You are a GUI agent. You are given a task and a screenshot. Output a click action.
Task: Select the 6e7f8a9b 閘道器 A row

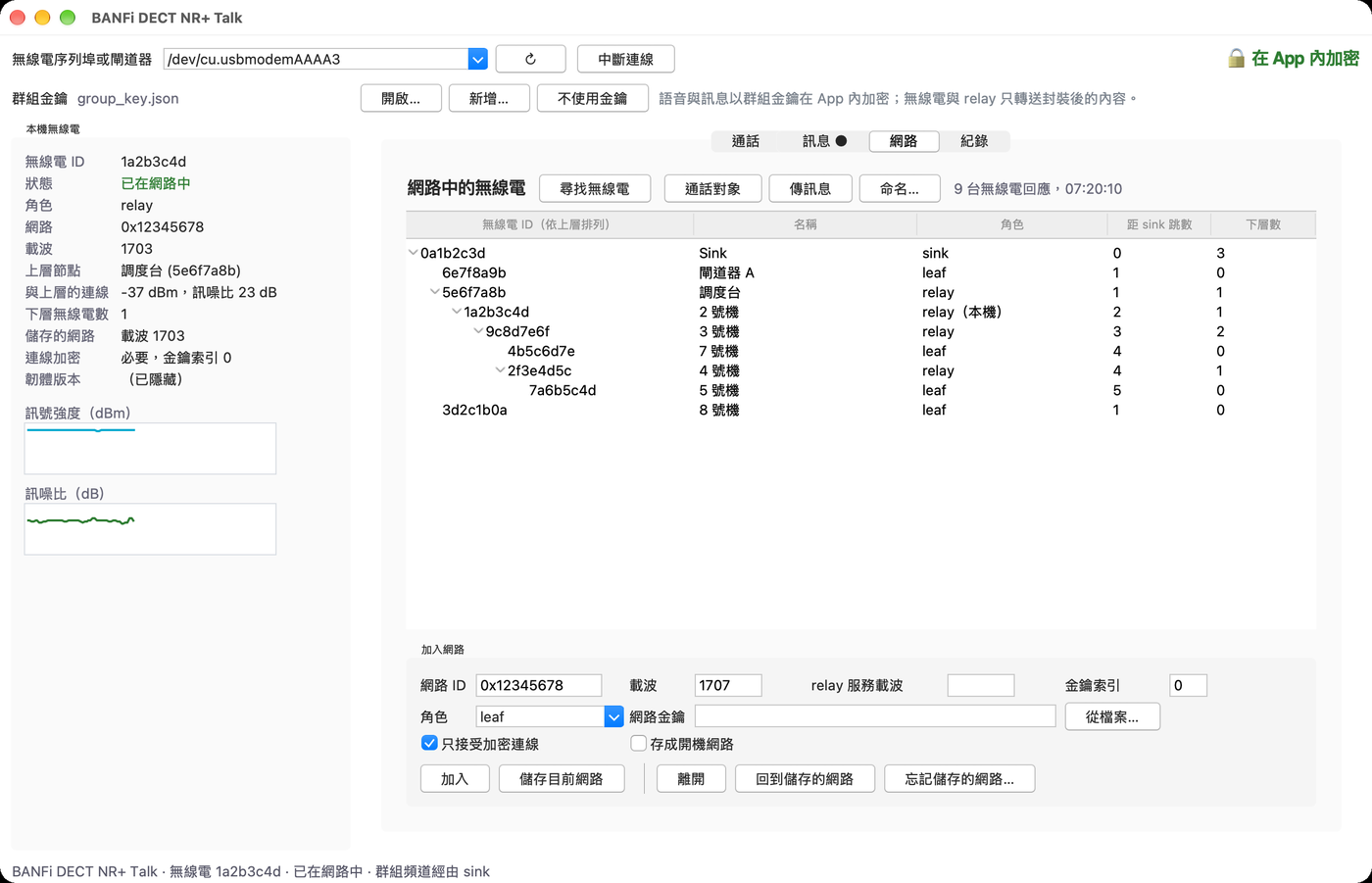click(x=860, y=272)
